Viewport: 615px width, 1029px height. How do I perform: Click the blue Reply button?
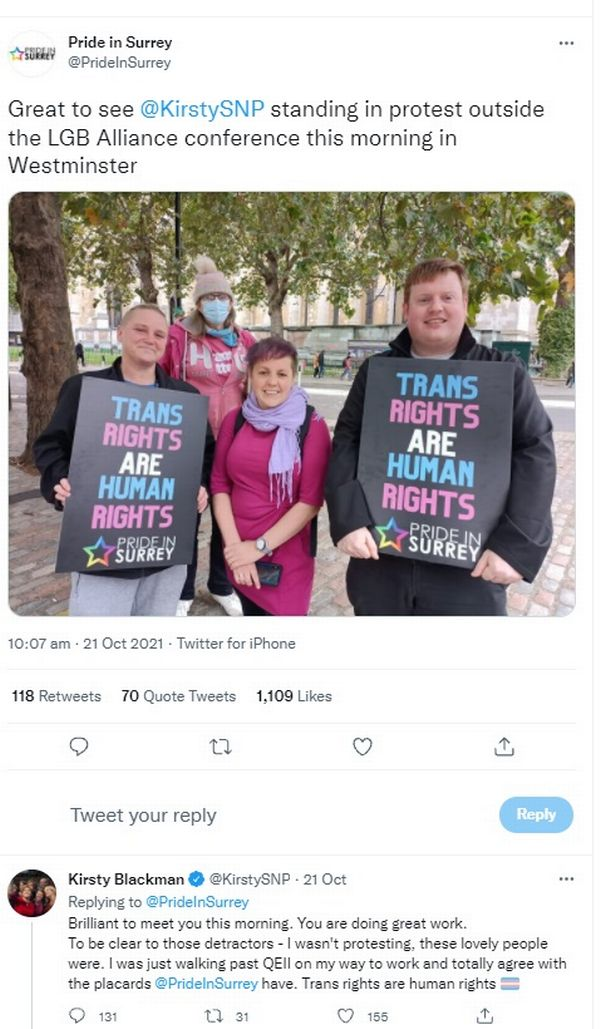[x=536, y=814]
